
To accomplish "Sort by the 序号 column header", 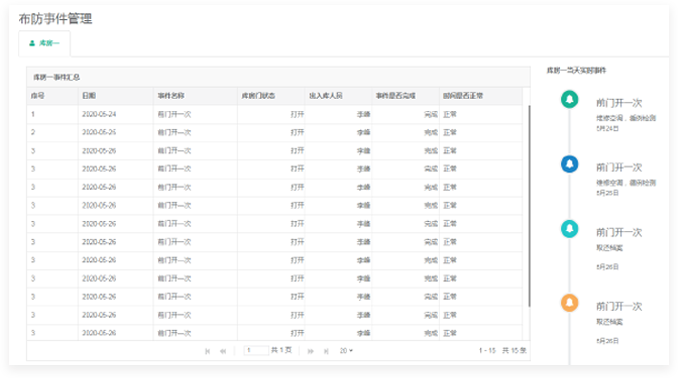I will (x=52, y=96).
